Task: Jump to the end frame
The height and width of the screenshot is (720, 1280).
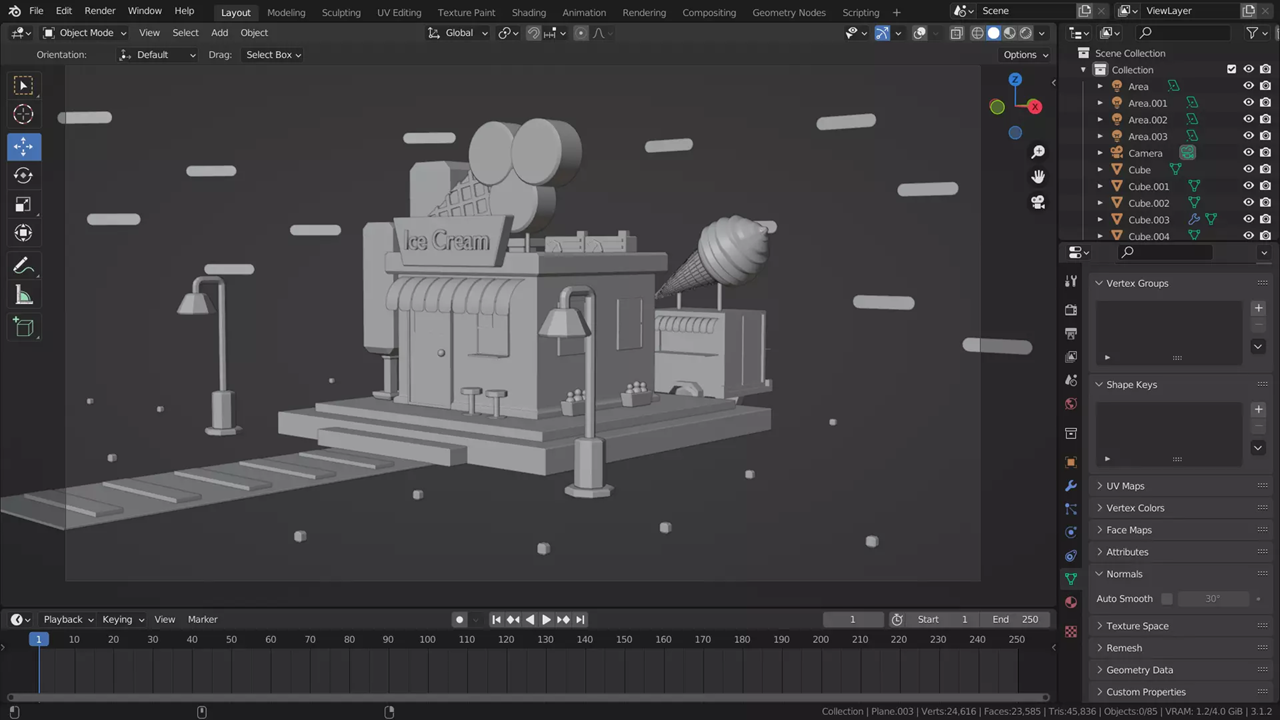Action: coord(580,620)
